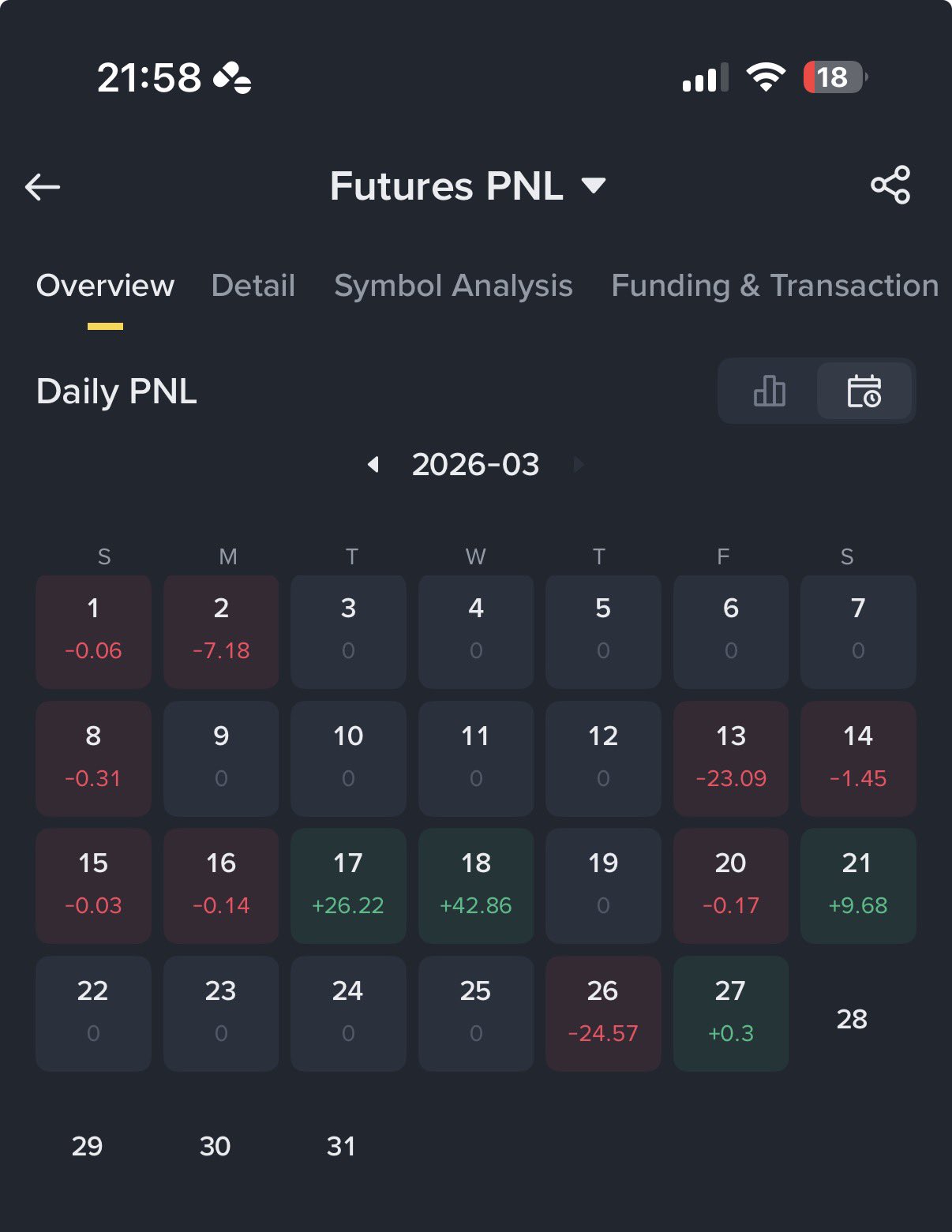The height and width of the screenshot is (1232, 952).
Task: Tap the March 2 -7.18 cell
Action: click(x=221, y=631)
